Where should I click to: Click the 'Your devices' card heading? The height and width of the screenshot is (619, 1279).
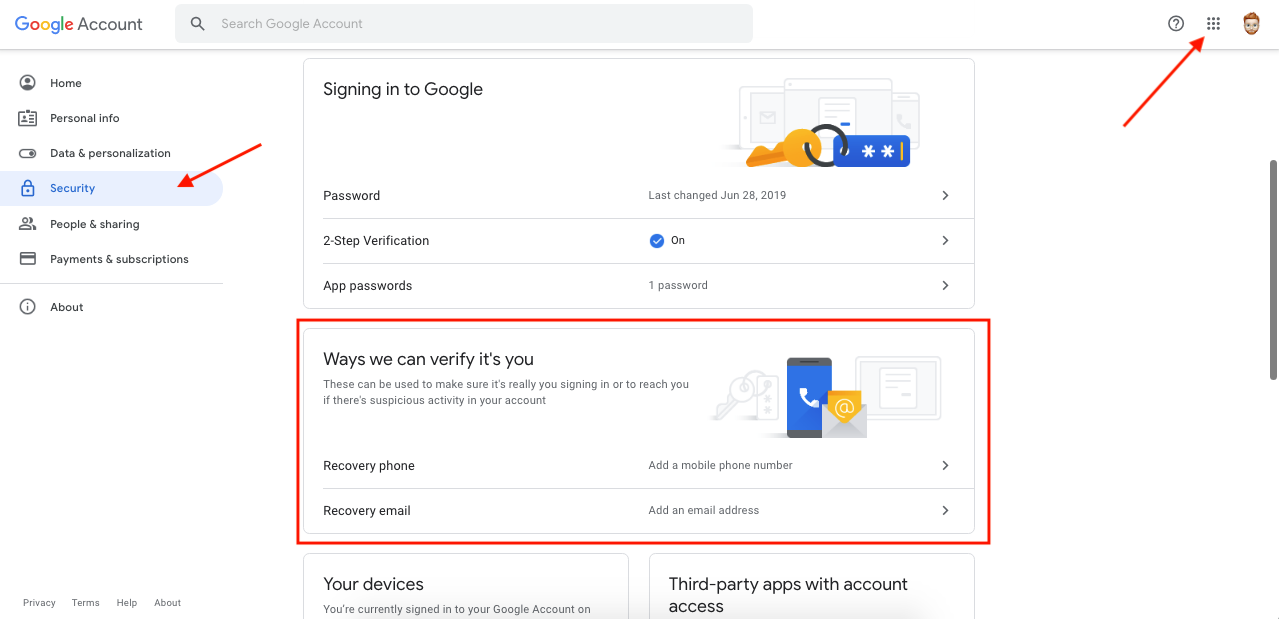(373, 584)
